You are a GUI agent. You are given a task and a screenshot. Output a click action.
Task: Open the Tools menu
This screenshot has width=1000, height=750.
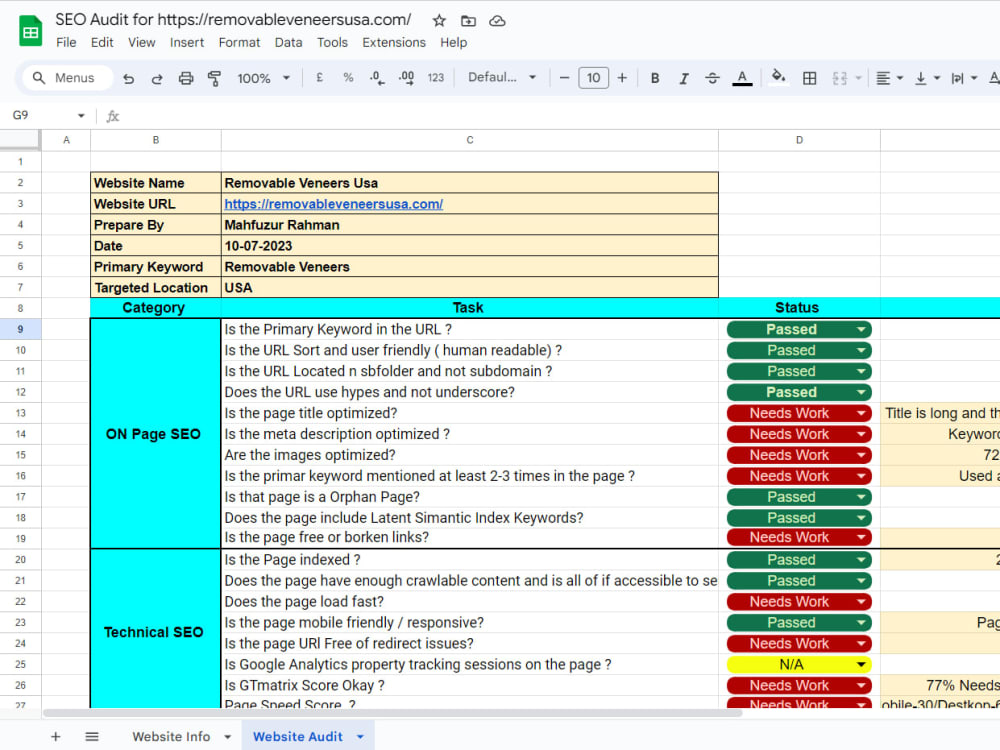(x=332, y=43)
